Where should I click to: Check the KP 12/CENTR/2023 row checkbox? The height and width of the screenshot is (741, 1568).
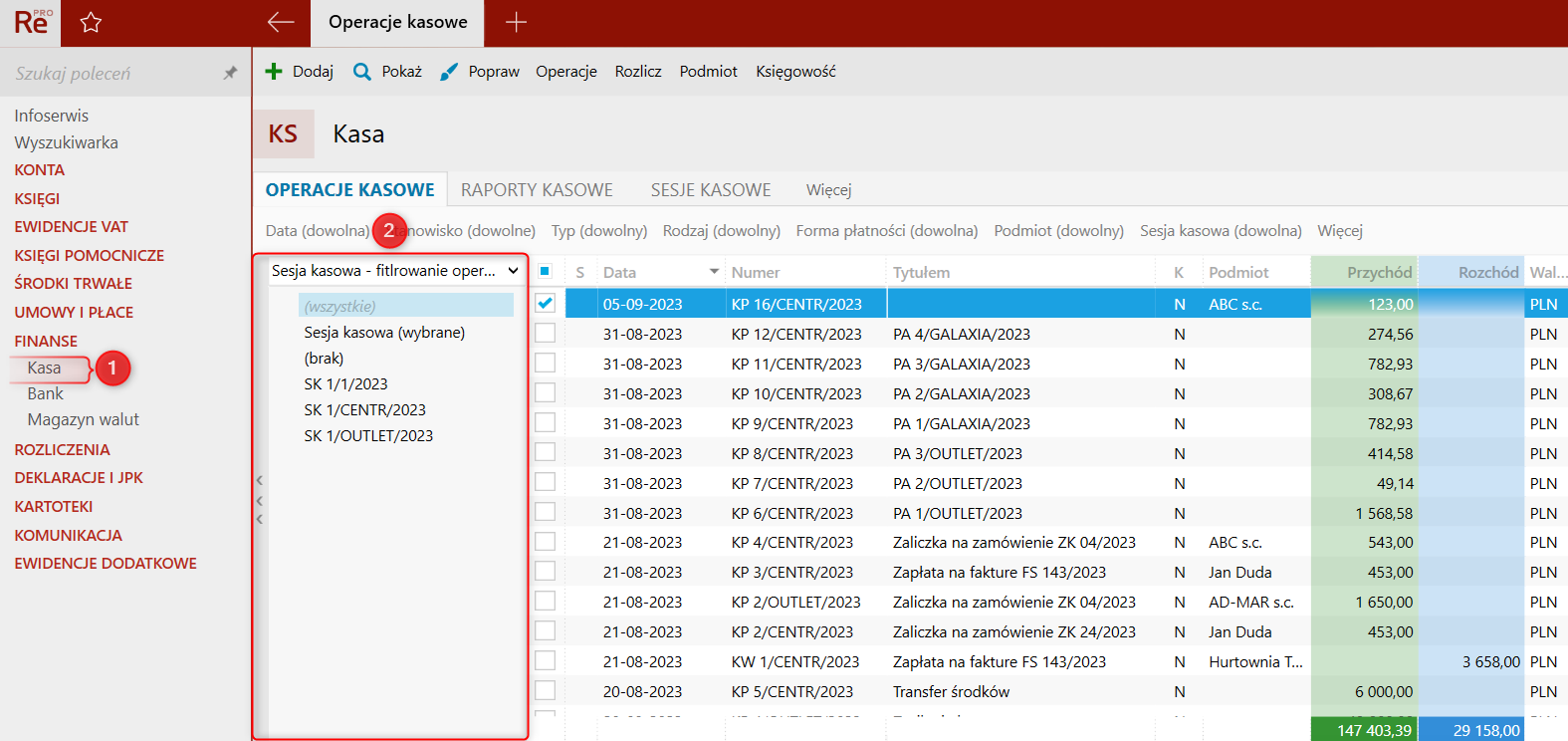(x=545, y=334)
